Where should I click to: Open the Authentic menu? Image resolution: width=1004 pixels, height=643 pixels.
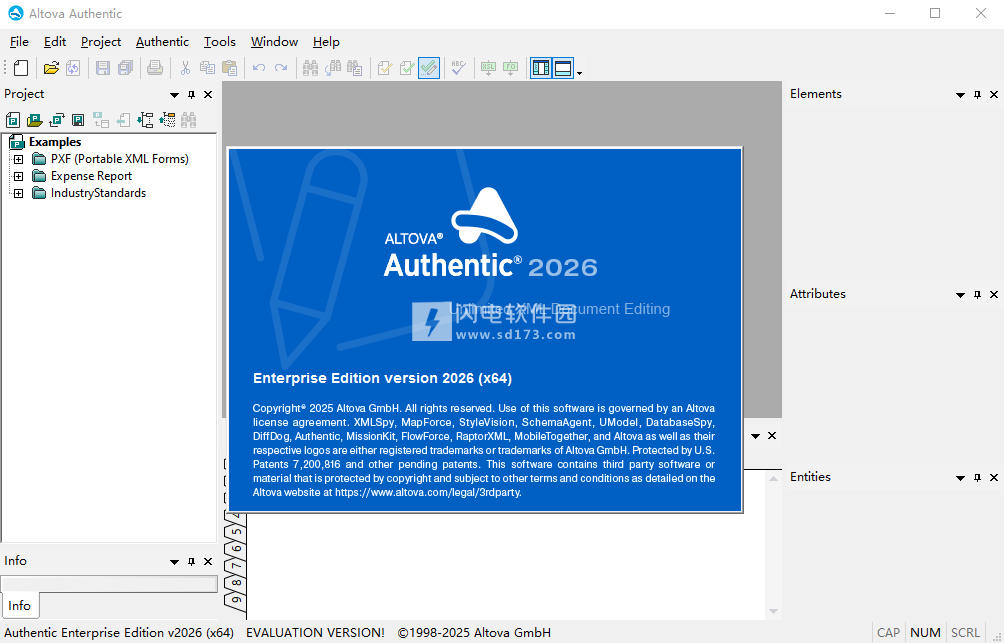162,42
